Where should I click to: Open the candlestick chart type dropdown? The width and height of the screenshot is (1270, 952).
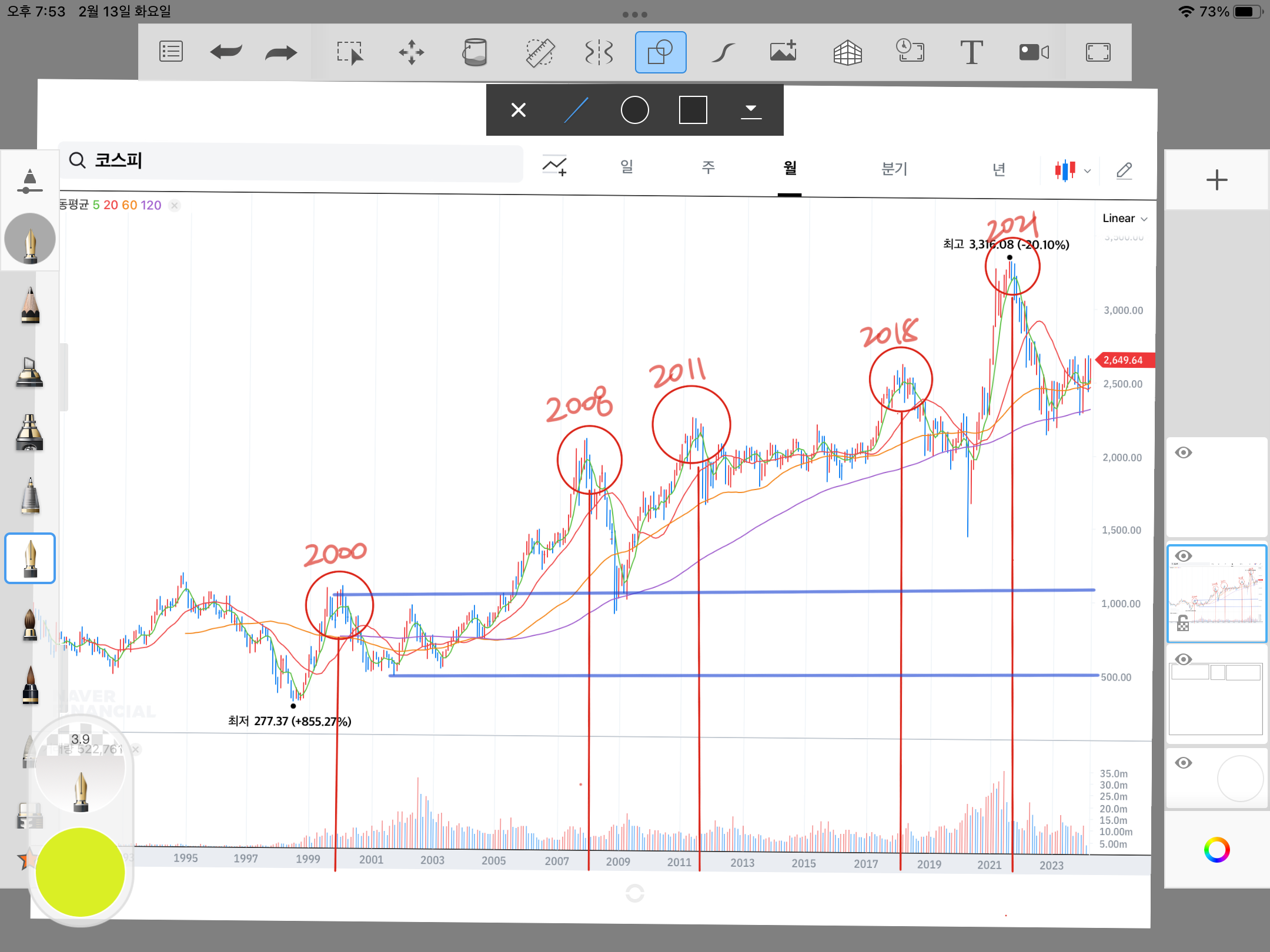1072,170
